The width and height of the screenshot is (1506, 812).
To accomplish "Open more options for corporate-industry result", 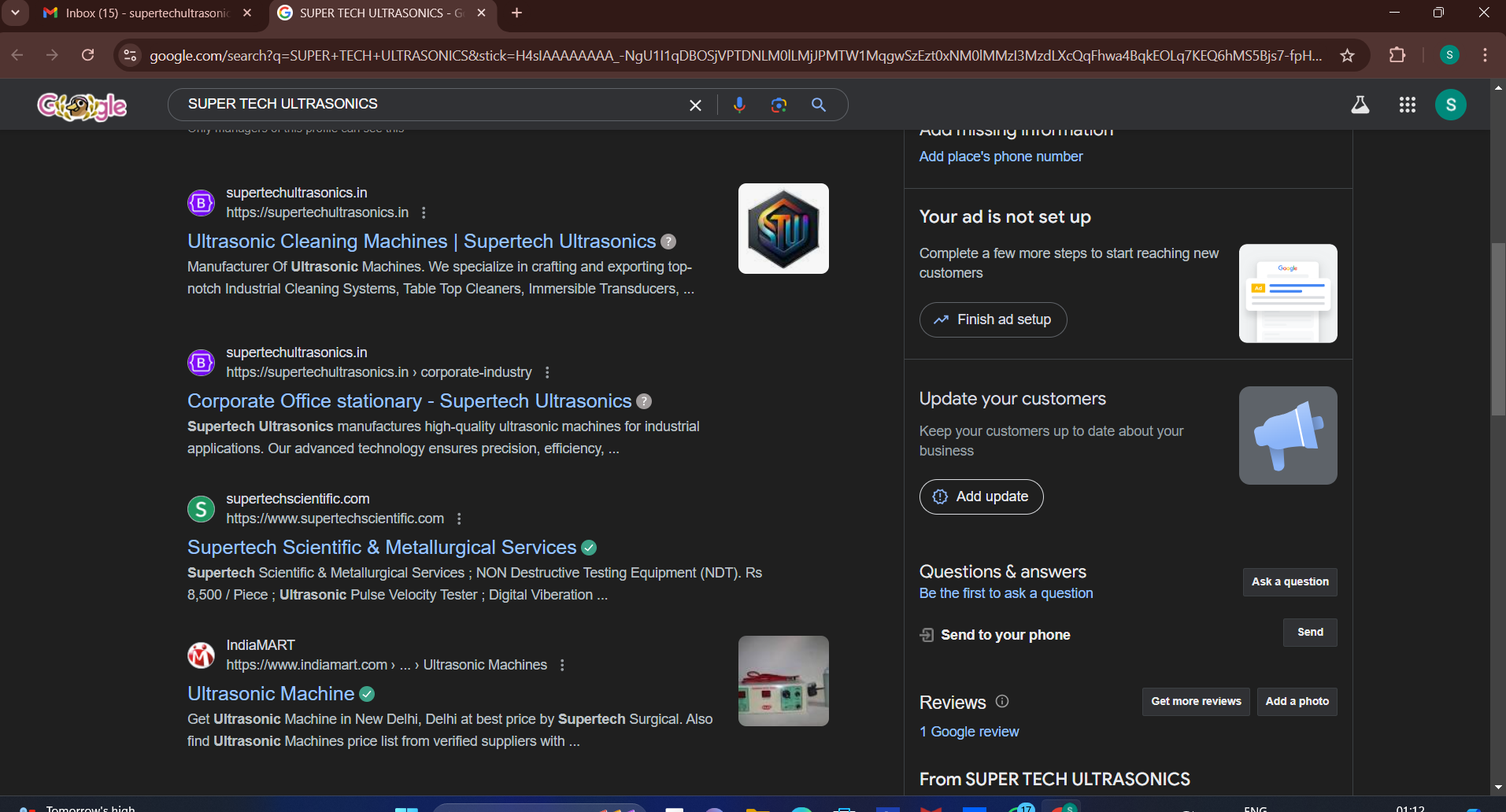I will (547, 372).
